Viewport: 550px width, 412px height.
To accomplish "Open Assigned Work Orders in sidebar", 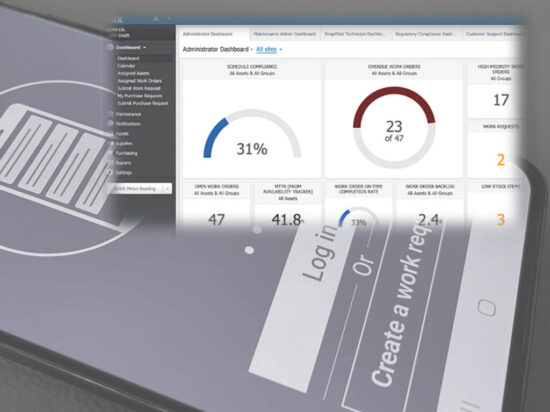I will point(139,81).
